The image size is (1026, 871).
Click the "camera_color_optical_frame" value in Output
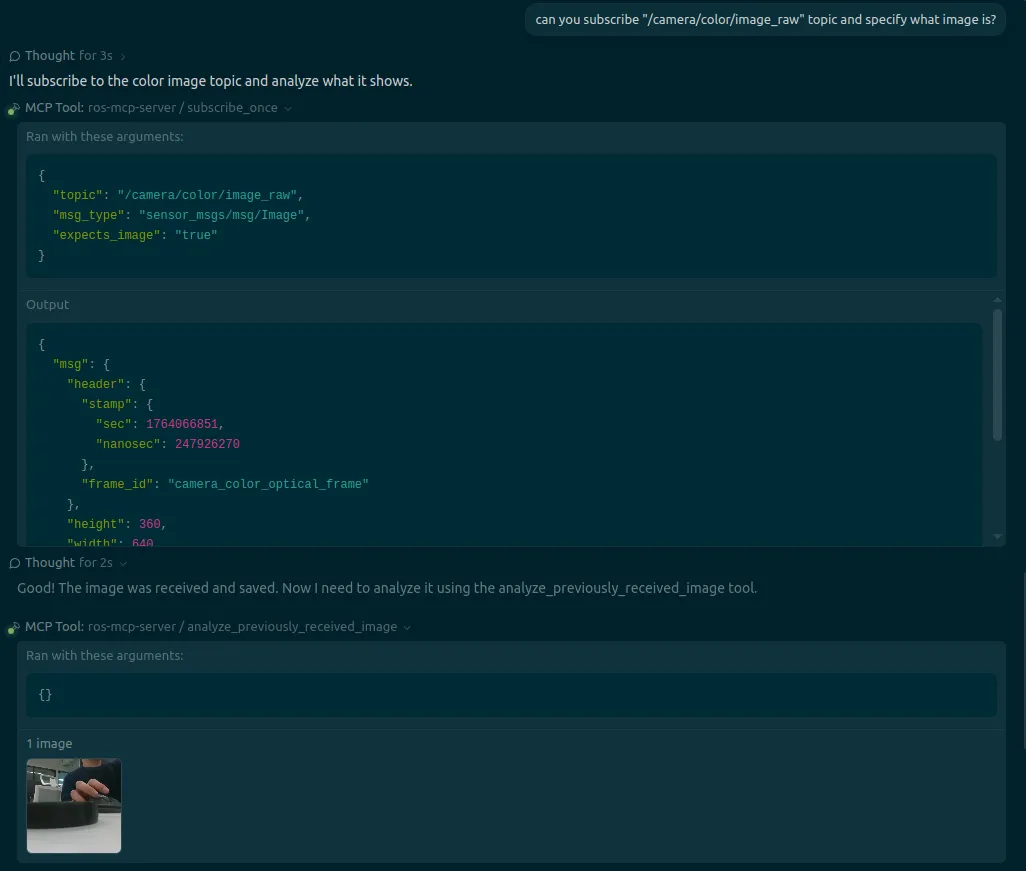pyautogui.click(x=268, y=484)
